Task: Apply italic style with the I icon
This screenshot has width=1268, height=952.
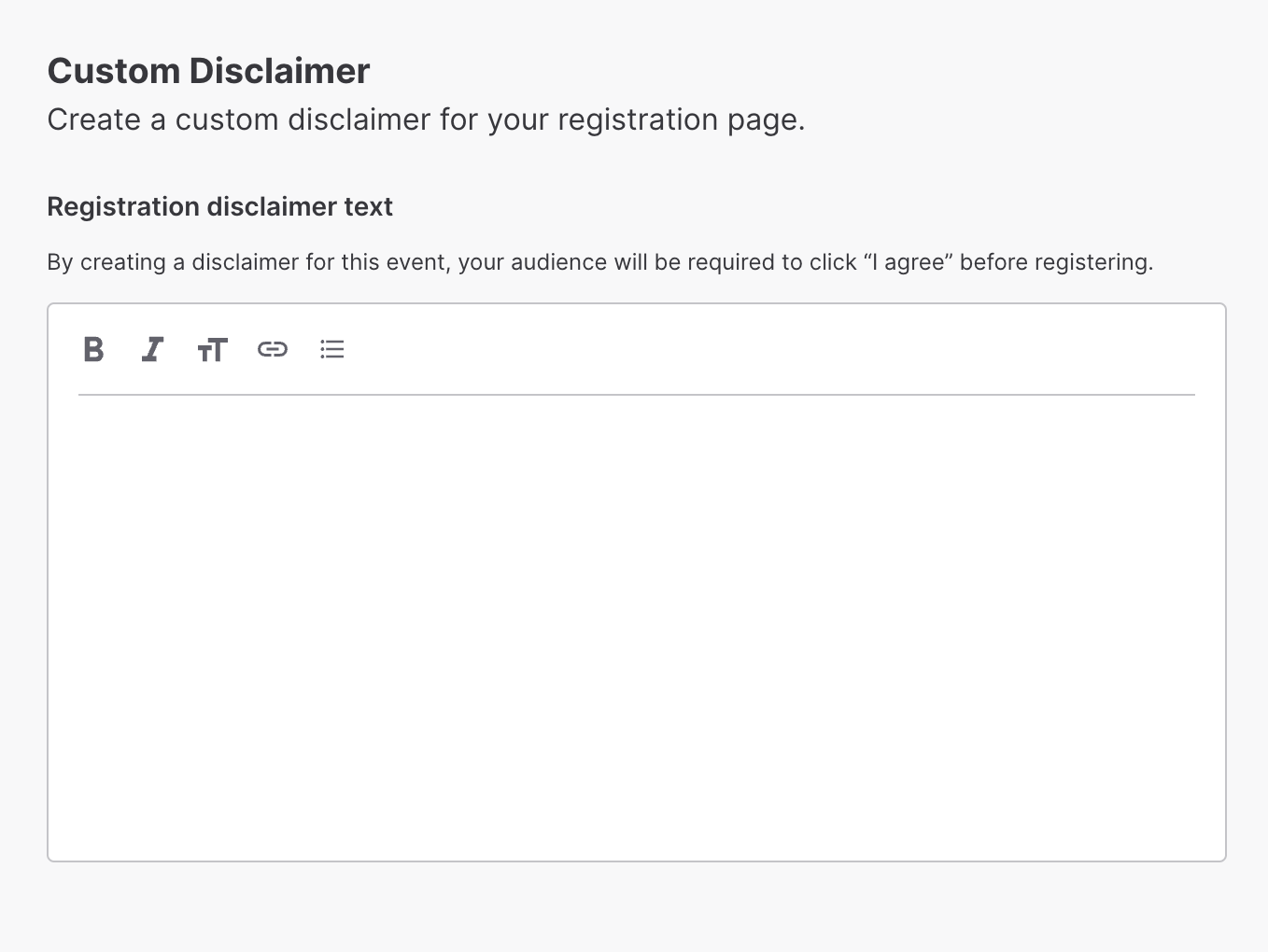Action: [x=152, y=349]
